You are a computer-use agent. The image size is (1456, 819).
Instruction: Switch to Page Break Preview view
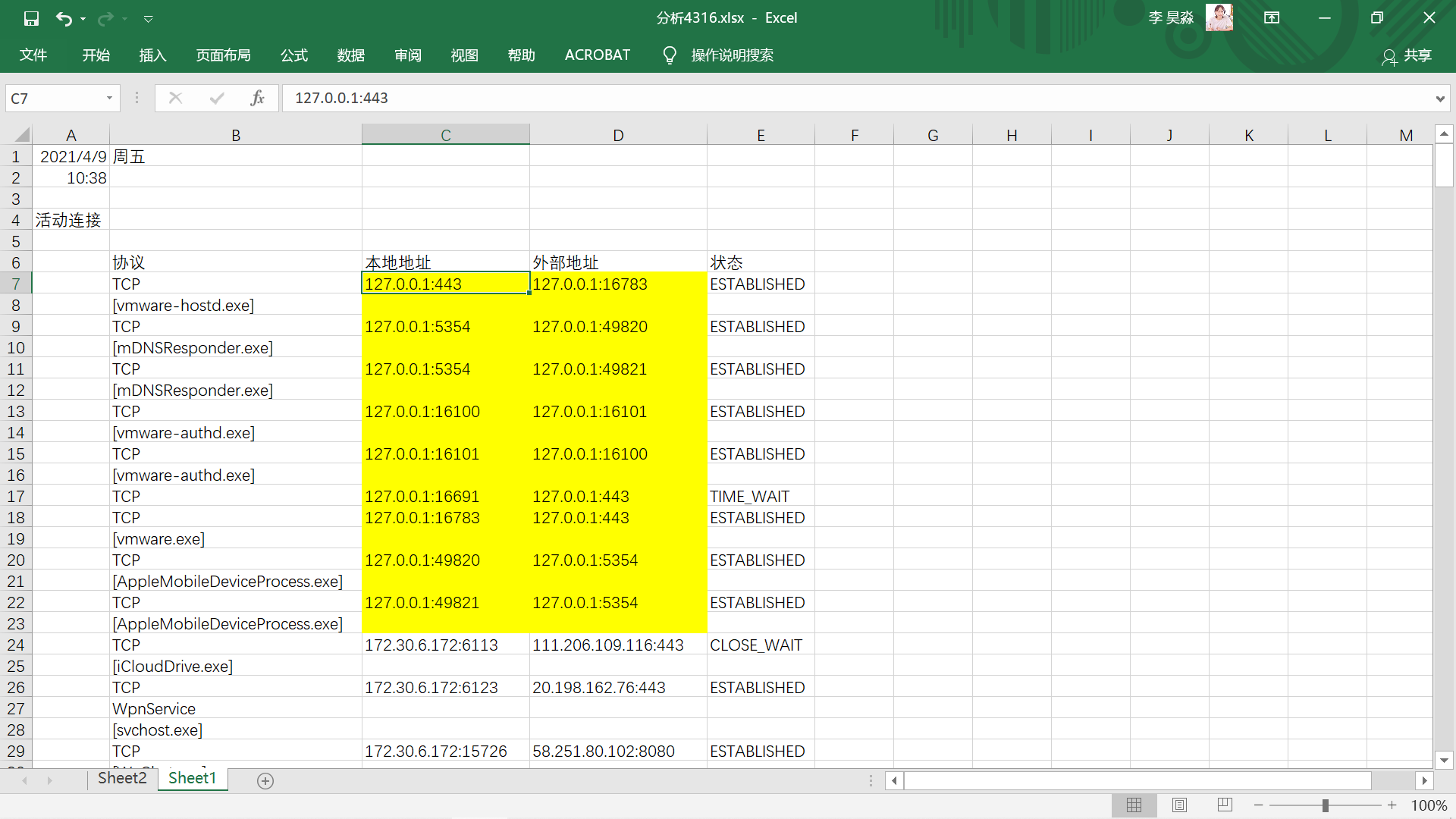coord(1224,805)
